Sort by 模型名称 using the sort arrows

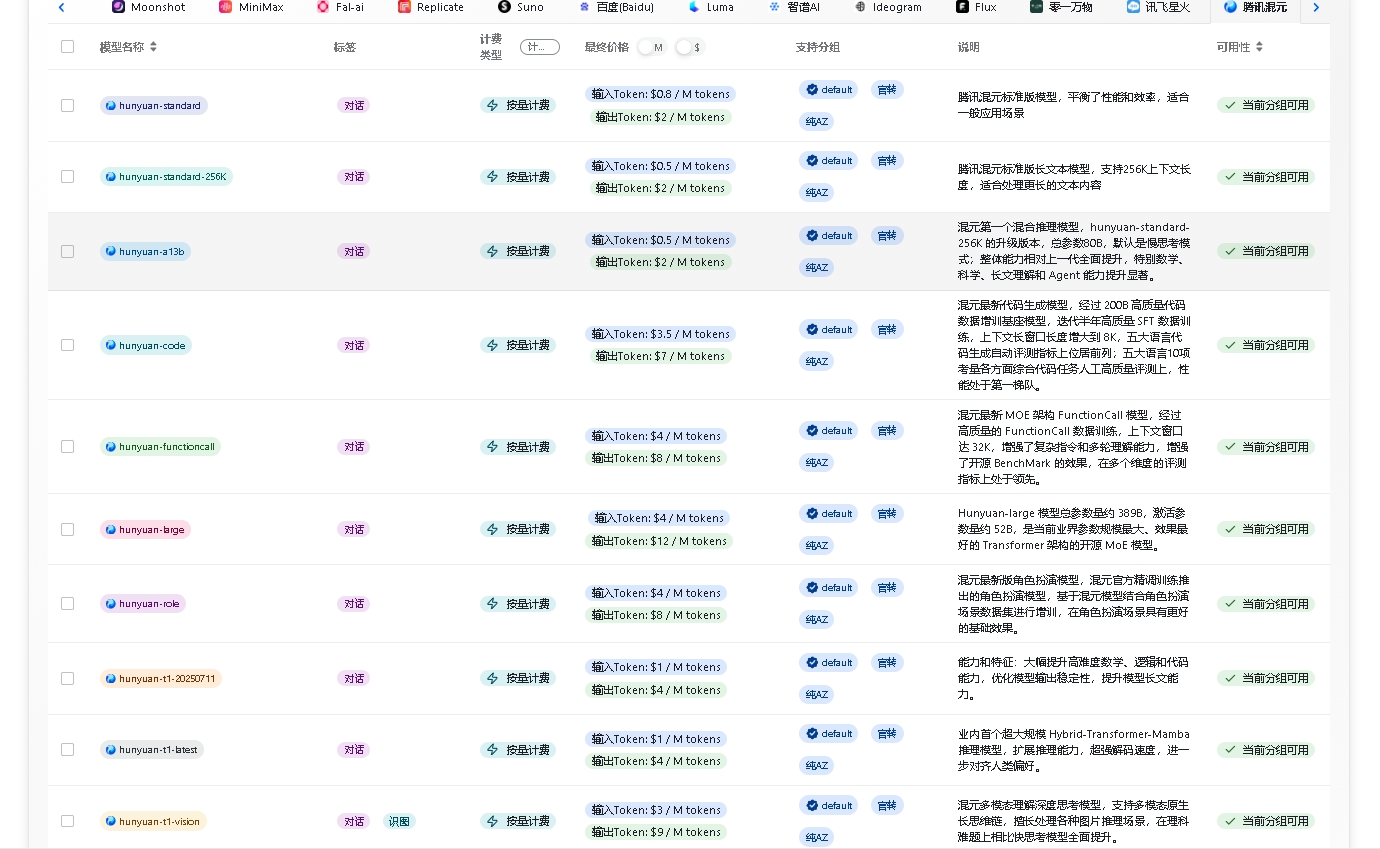[x=153, y=47]
